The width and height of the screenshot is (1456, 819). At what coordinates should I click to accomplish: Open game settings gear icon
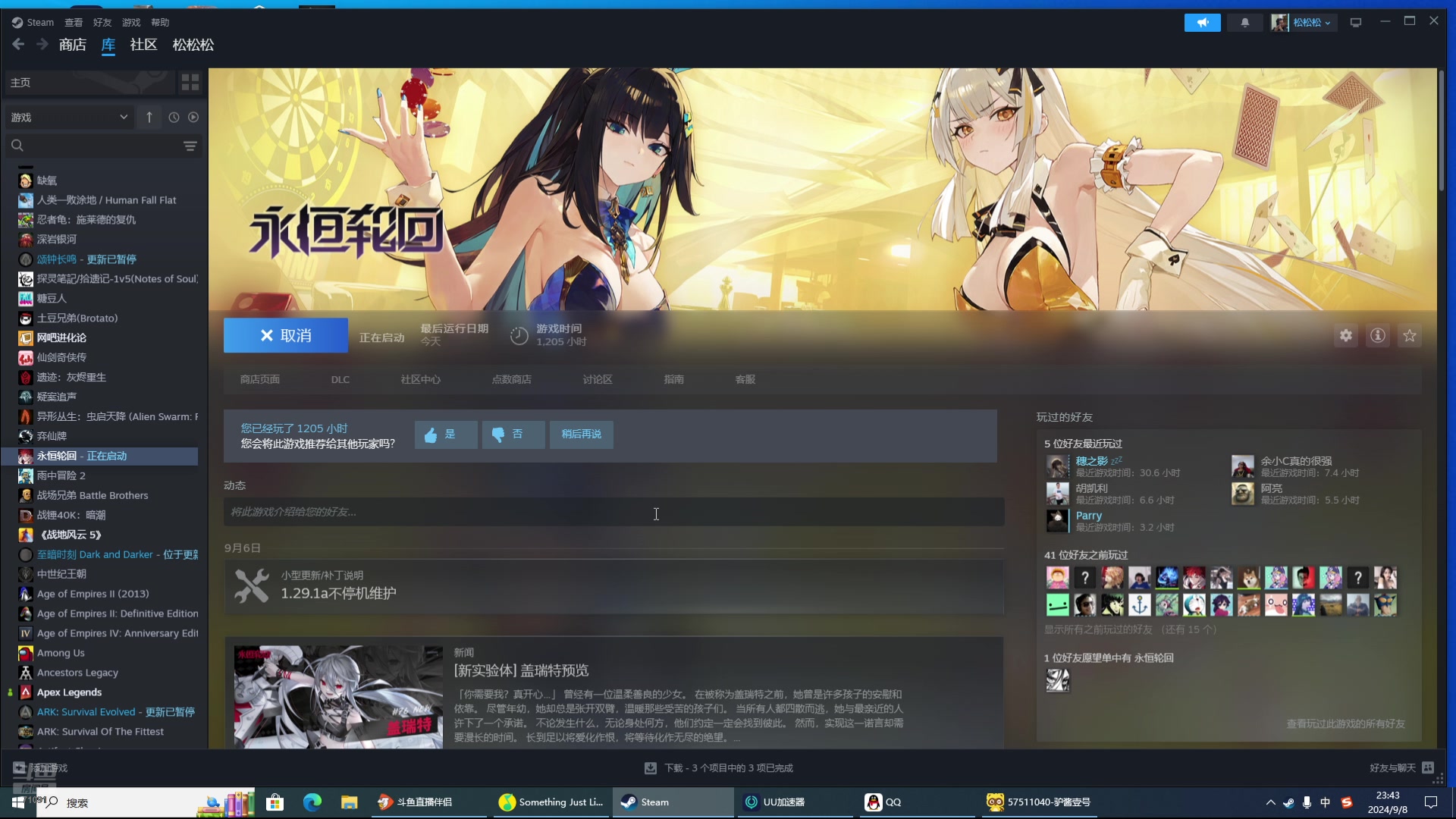1345,335
